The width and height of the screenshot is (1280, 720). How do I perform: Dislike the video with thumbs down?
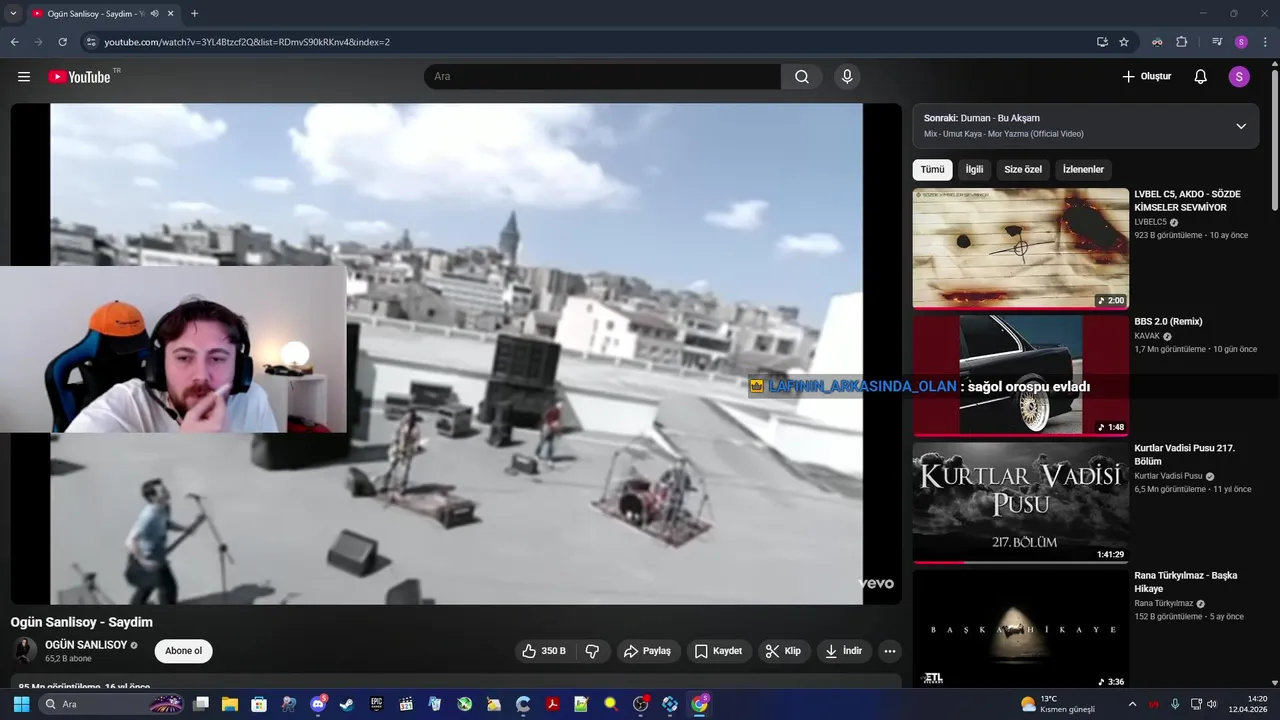pyautogui.click(x=592, y=651)
